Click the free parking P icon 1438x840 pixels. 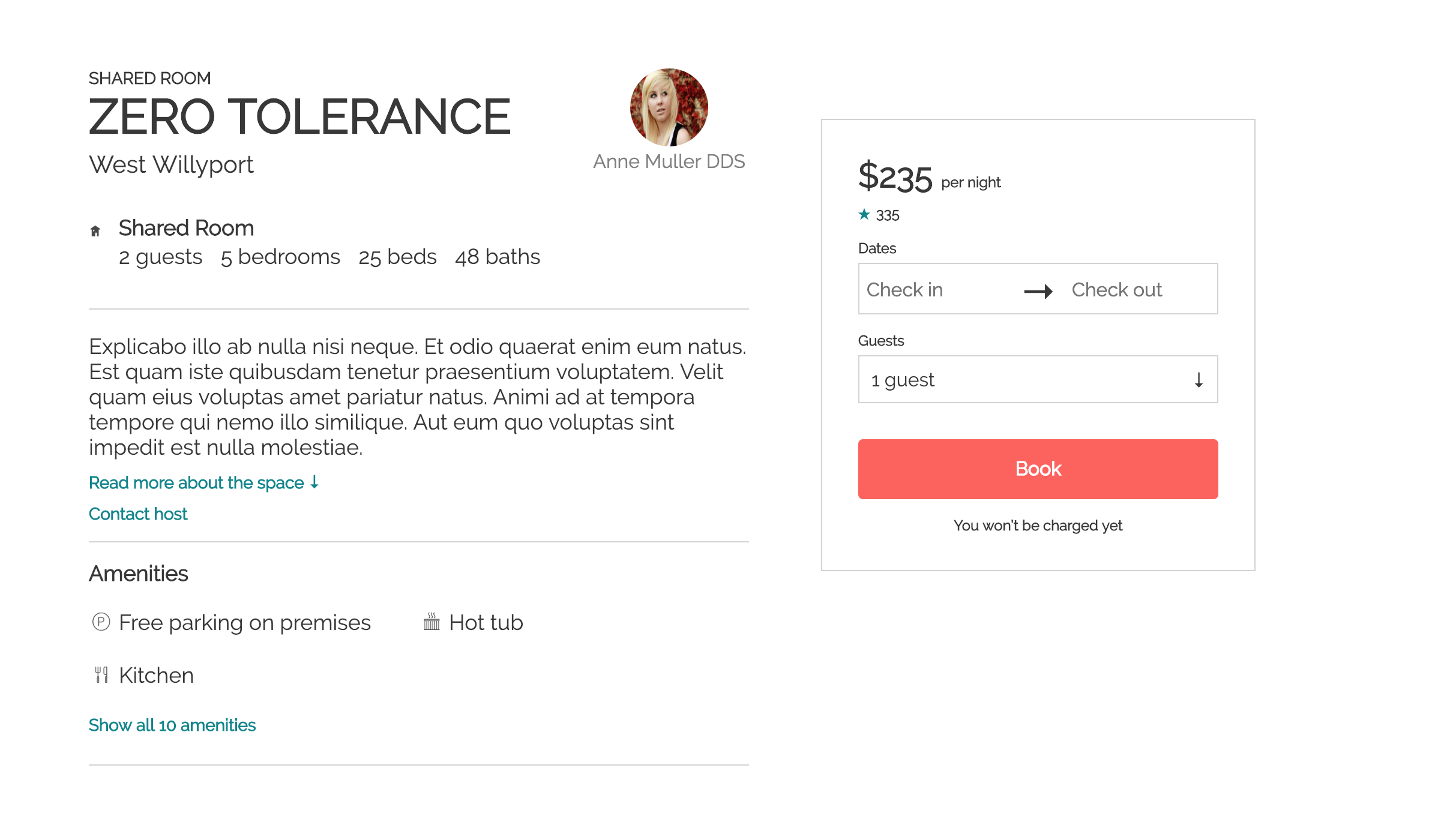[x=101, y=622]
